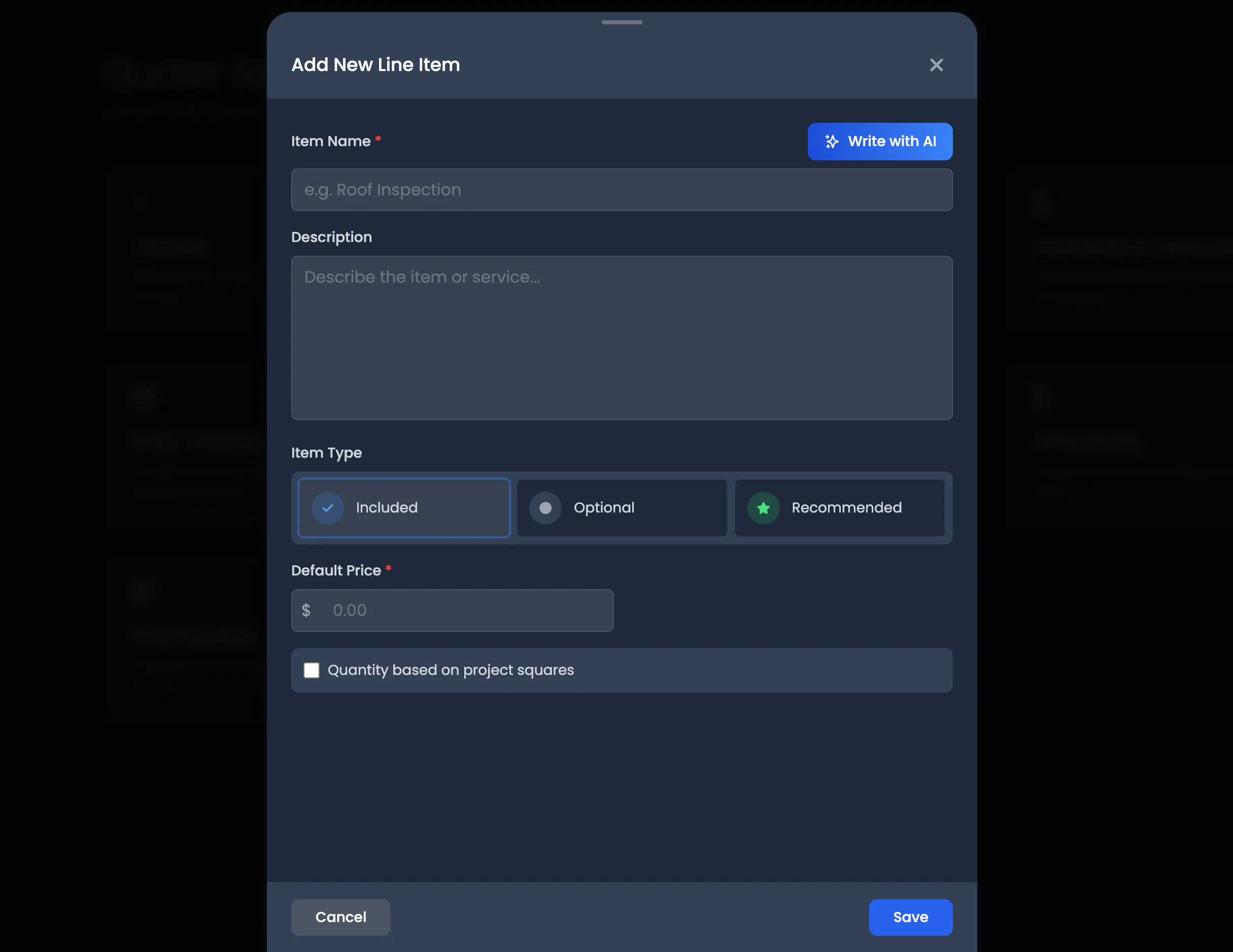Focus the Item Name input field
The image size is (1233, 952).
click(x=622, y=190)
